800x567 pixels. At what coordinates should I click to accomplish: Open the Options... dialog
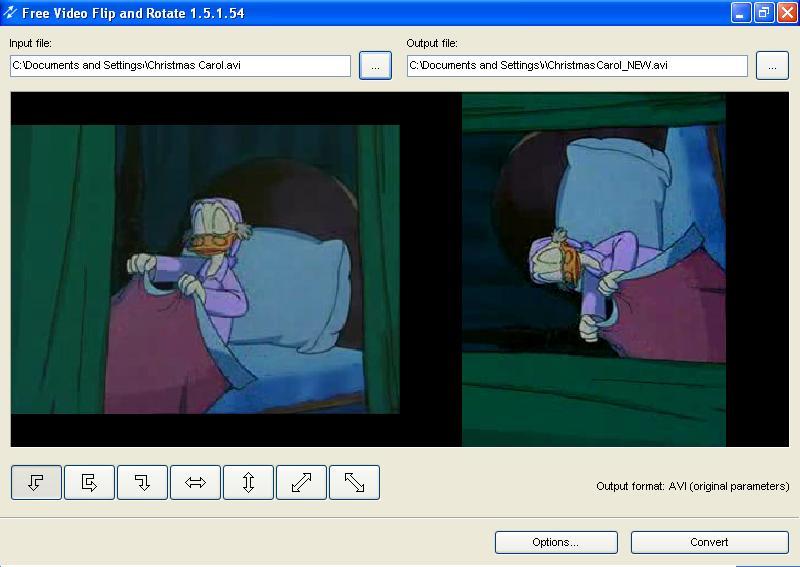[x=556, y=542]
